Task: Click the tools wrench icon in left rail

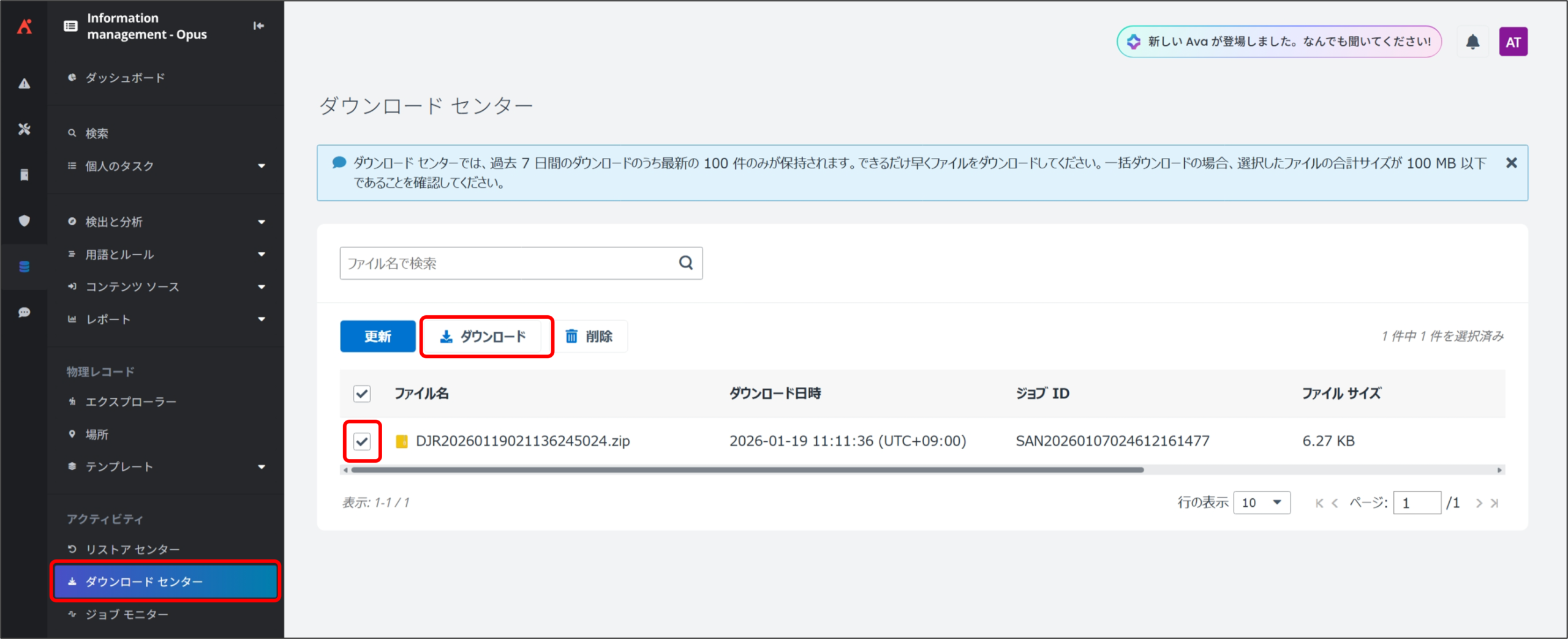Action: [x=24, y=129]
